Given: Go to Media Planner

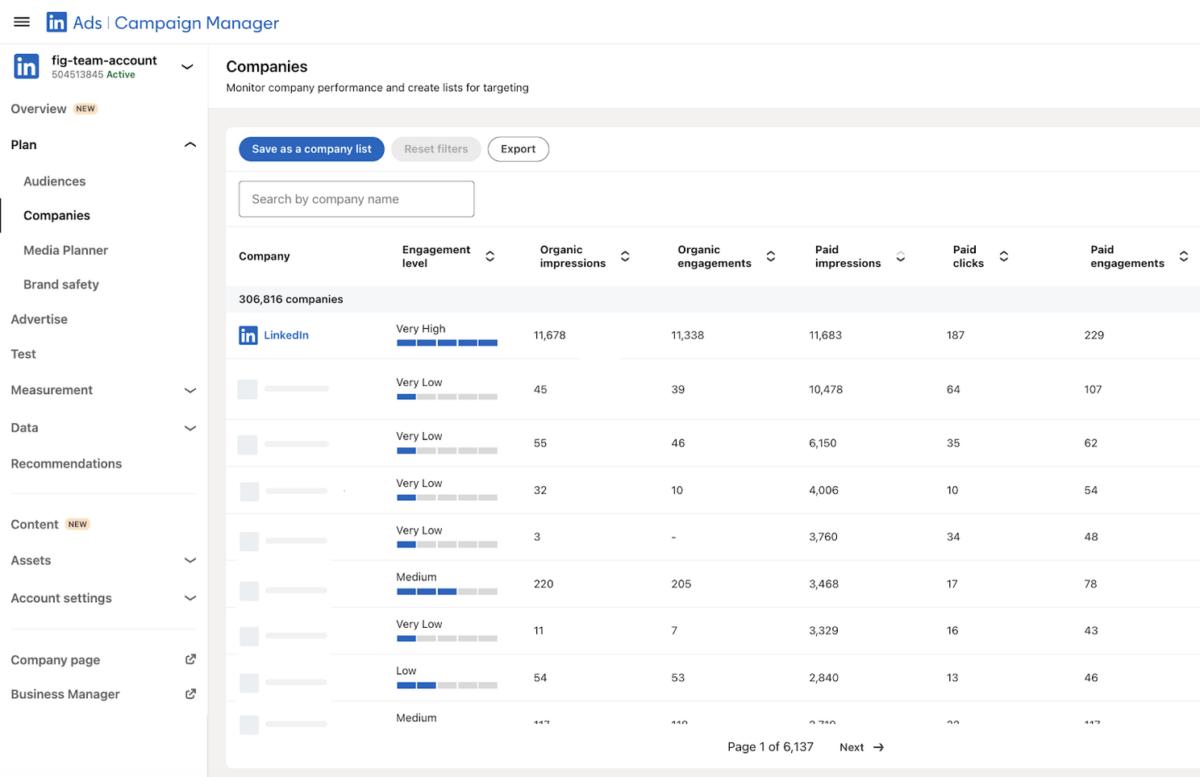Looking at the screenshot, I should pos(66,250).
